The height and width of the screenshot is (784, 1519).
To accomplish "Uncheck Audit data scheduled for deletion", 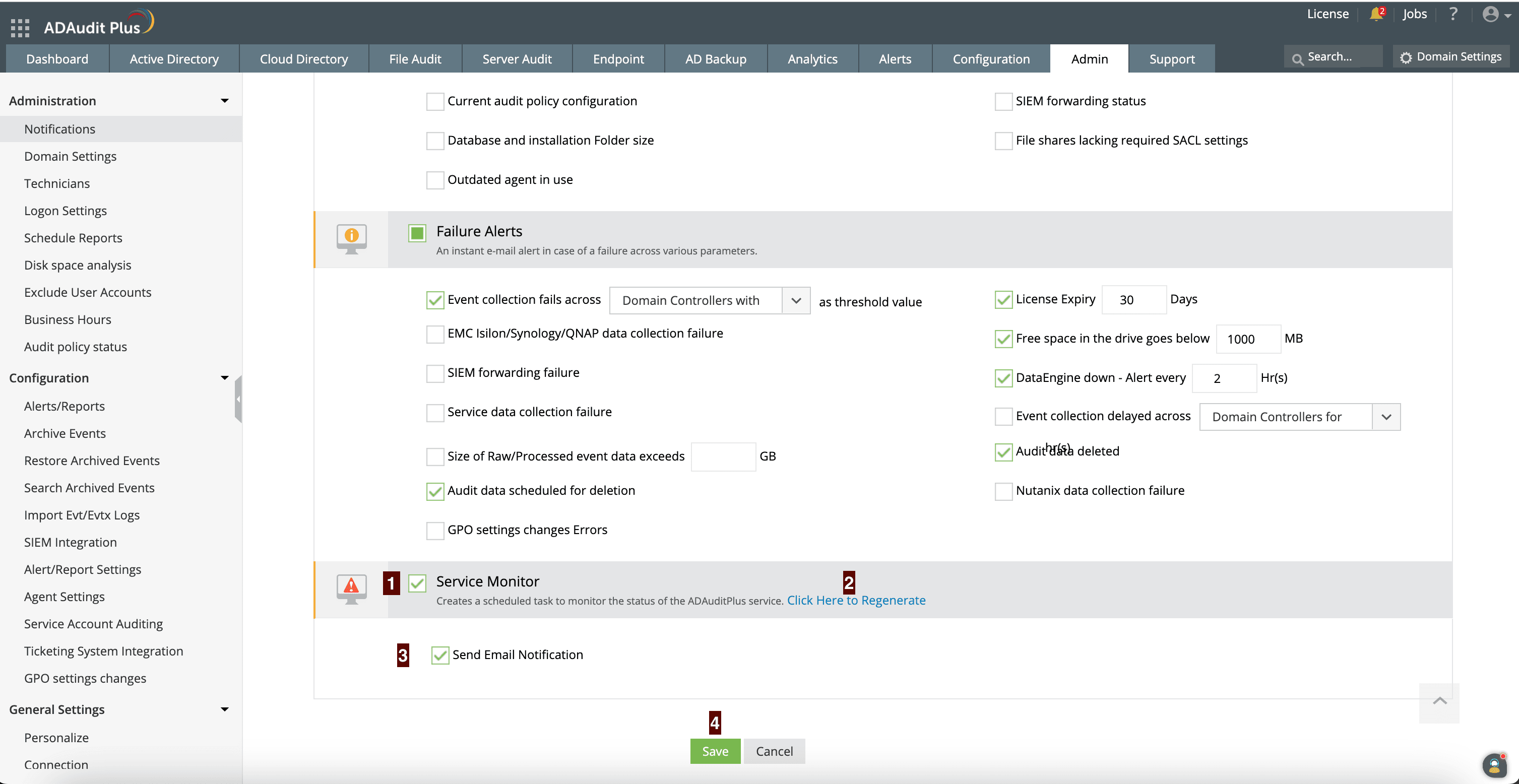I will pyautogui.click(x=435, y=491).
